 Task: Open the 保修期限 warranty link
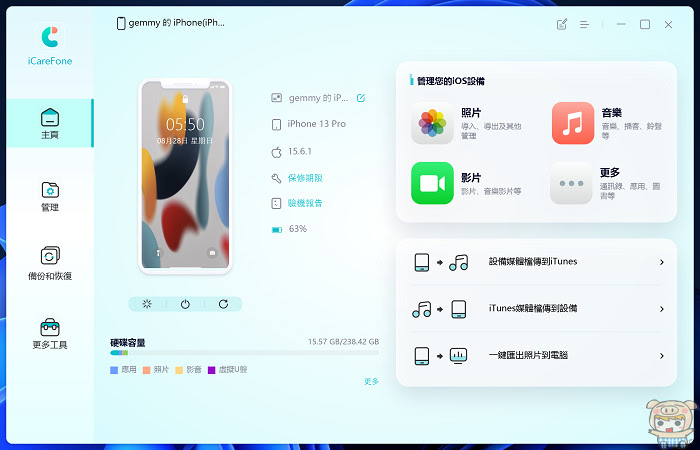click(305, 178)
